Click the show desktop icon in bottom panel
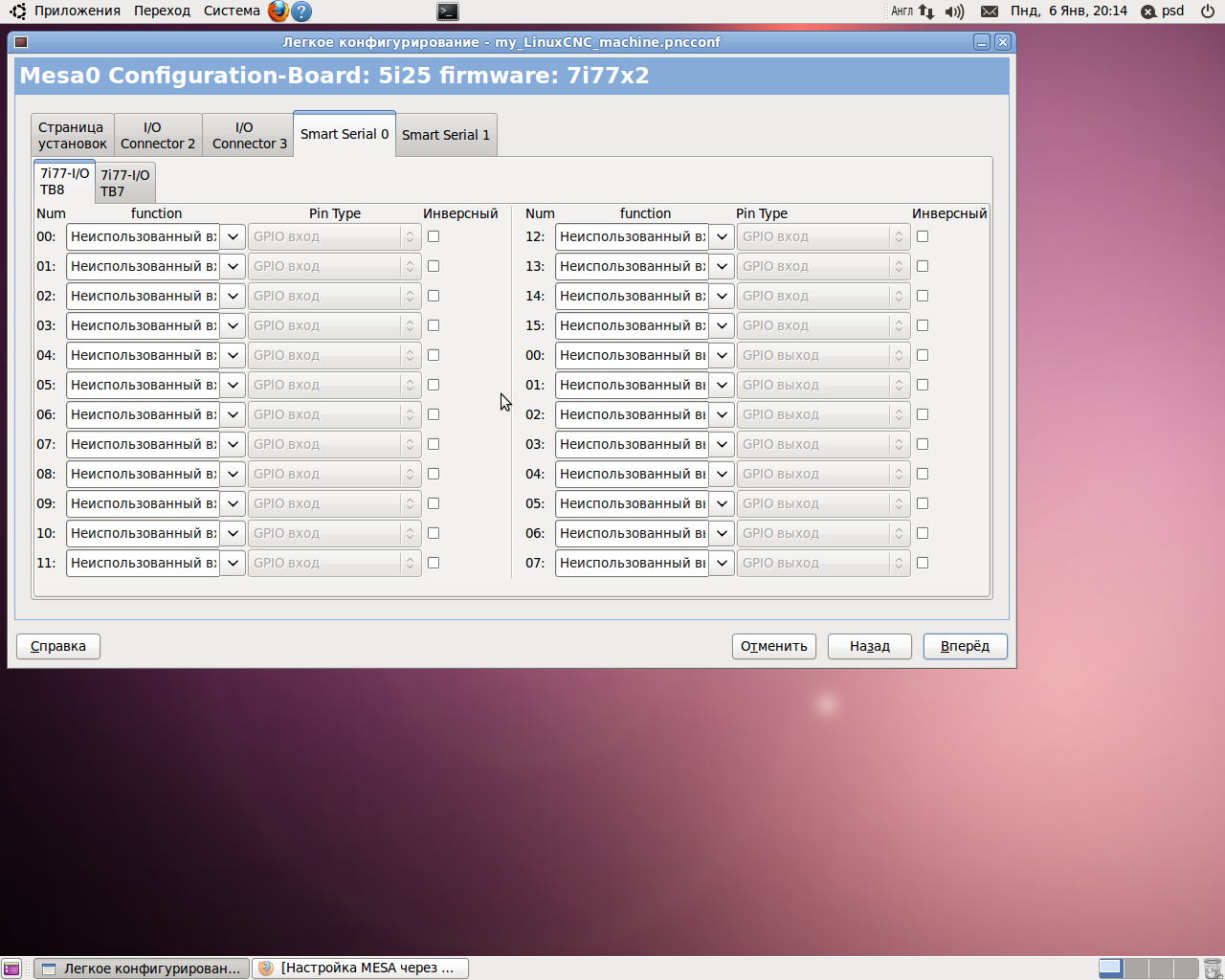This screenshot has width=1225, height=980. click(x=11, y=969)
